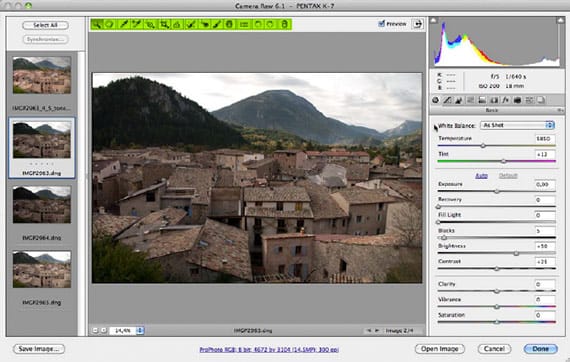Select the Spot Removal tool
This screenshot has height=362, width=570.
click(191, 24)
